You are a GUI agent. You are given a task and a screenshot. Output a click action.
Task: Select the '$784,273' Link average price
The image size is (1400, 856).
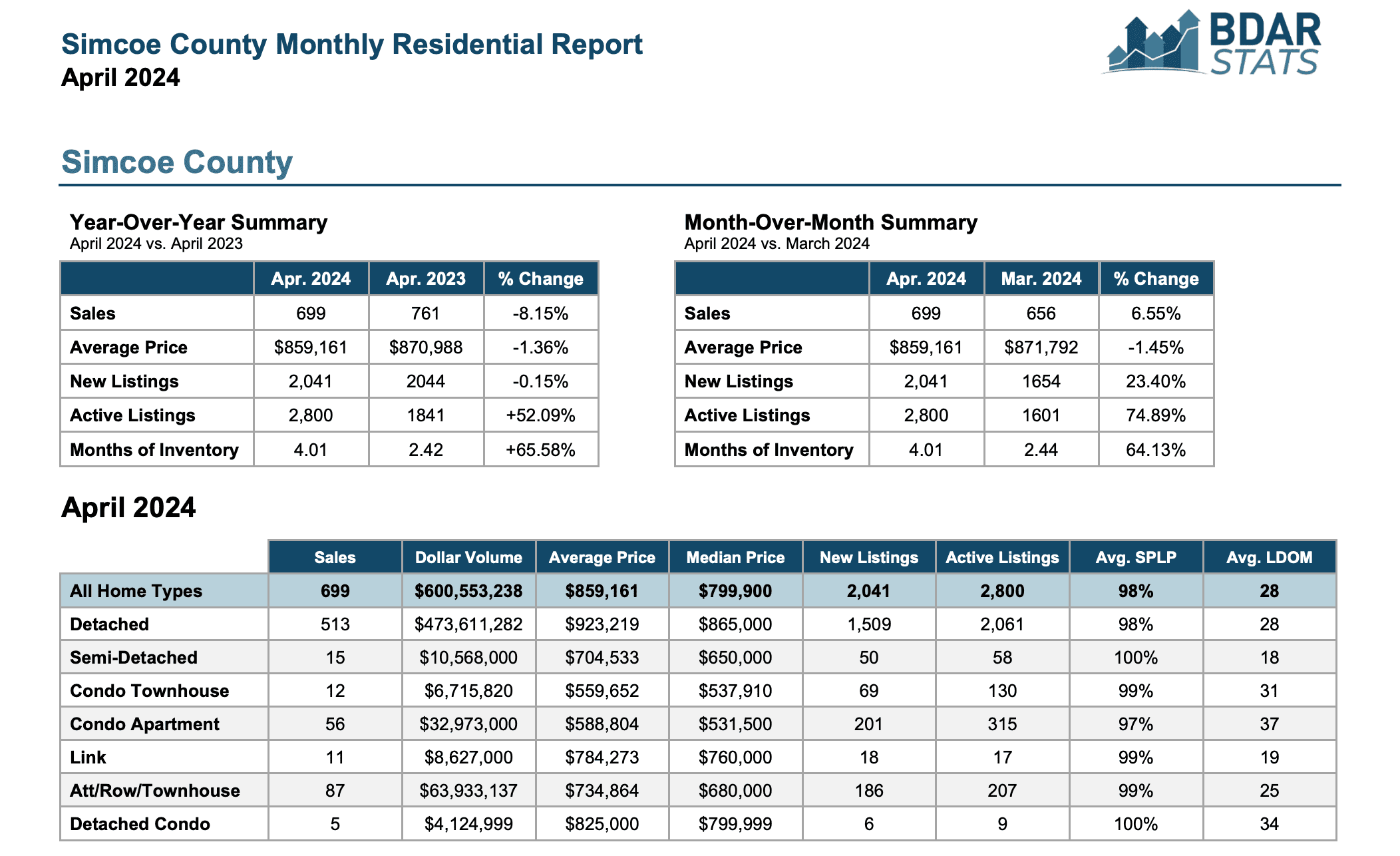602,757
